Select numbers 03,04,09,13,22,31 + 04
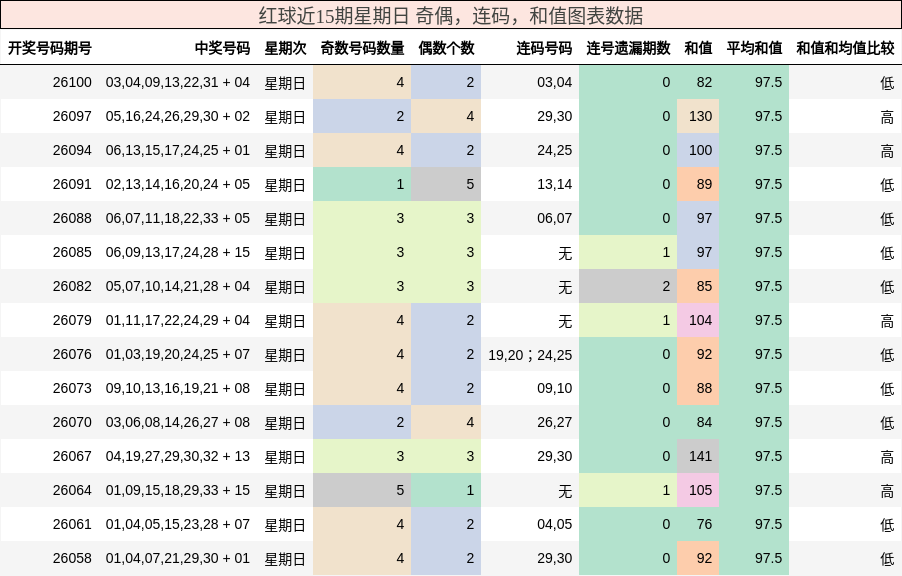This screenshot has width=902, height=576. 178,82
